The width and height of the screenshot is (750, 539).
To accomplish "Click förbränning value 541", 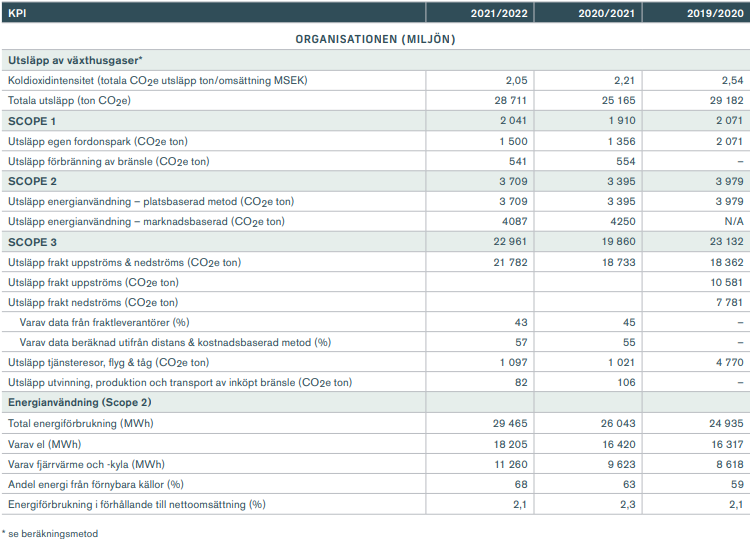I will 518,162.
